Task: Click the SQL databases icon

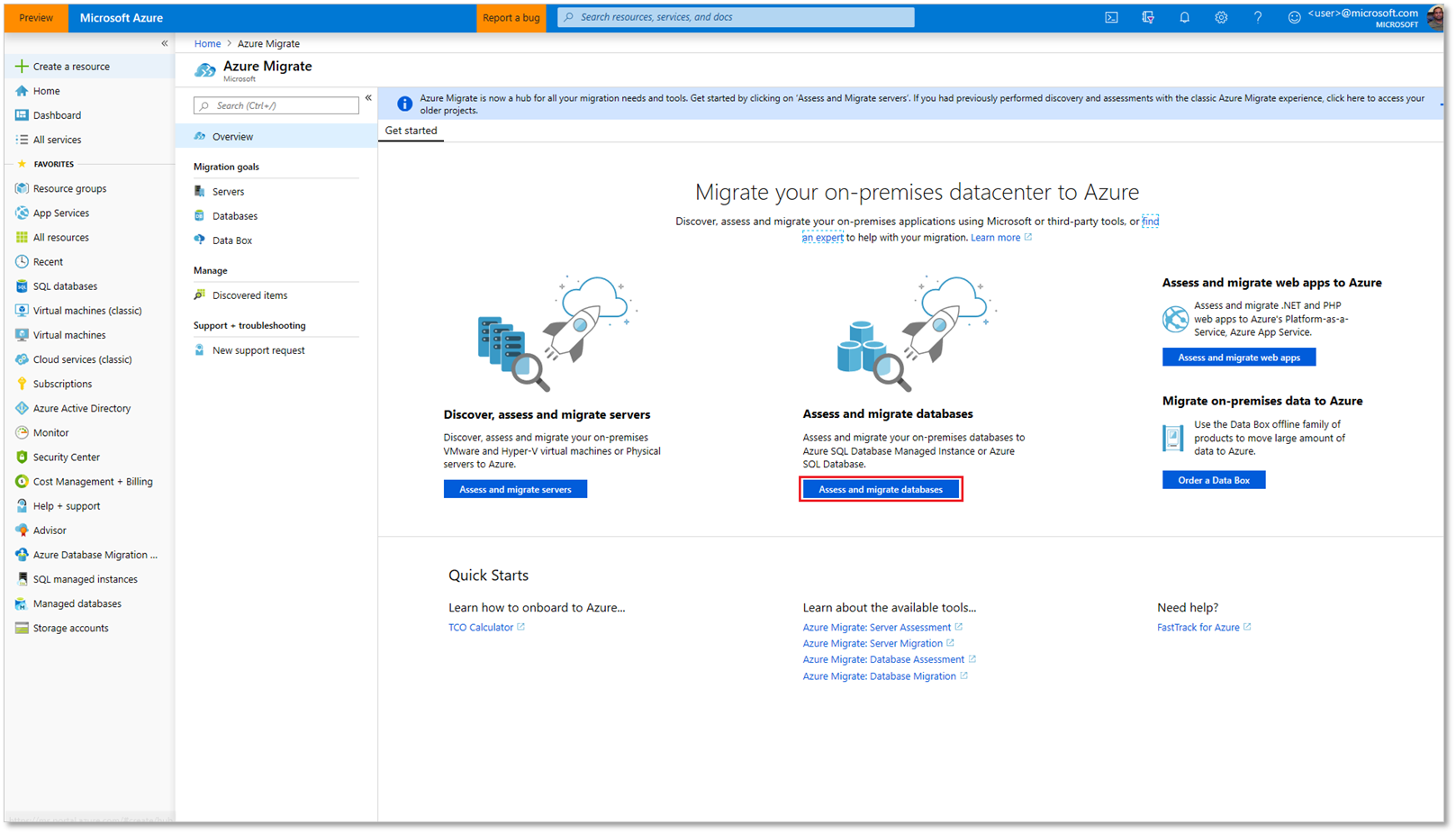Action: [22, 286]
